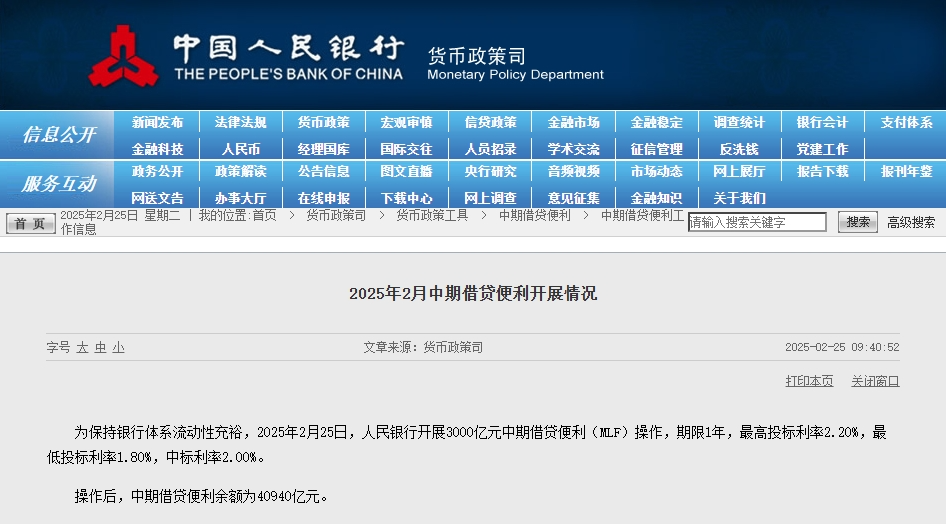Set font size to 小 (small)
Viewport: 946px width, 524px height.
(118, 347)
